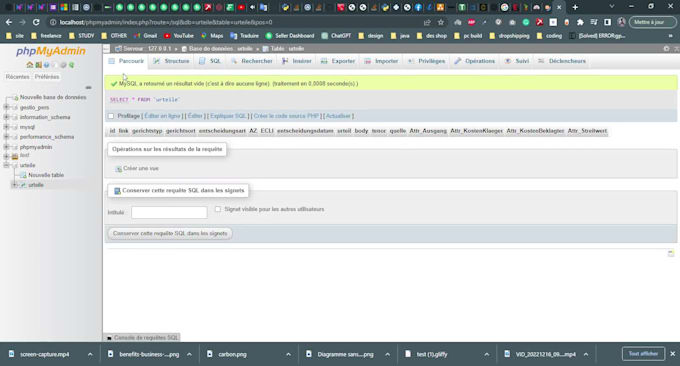Expand the information_schema database node
The height and width of the screenshot is (366, 680).
point(6,117)
